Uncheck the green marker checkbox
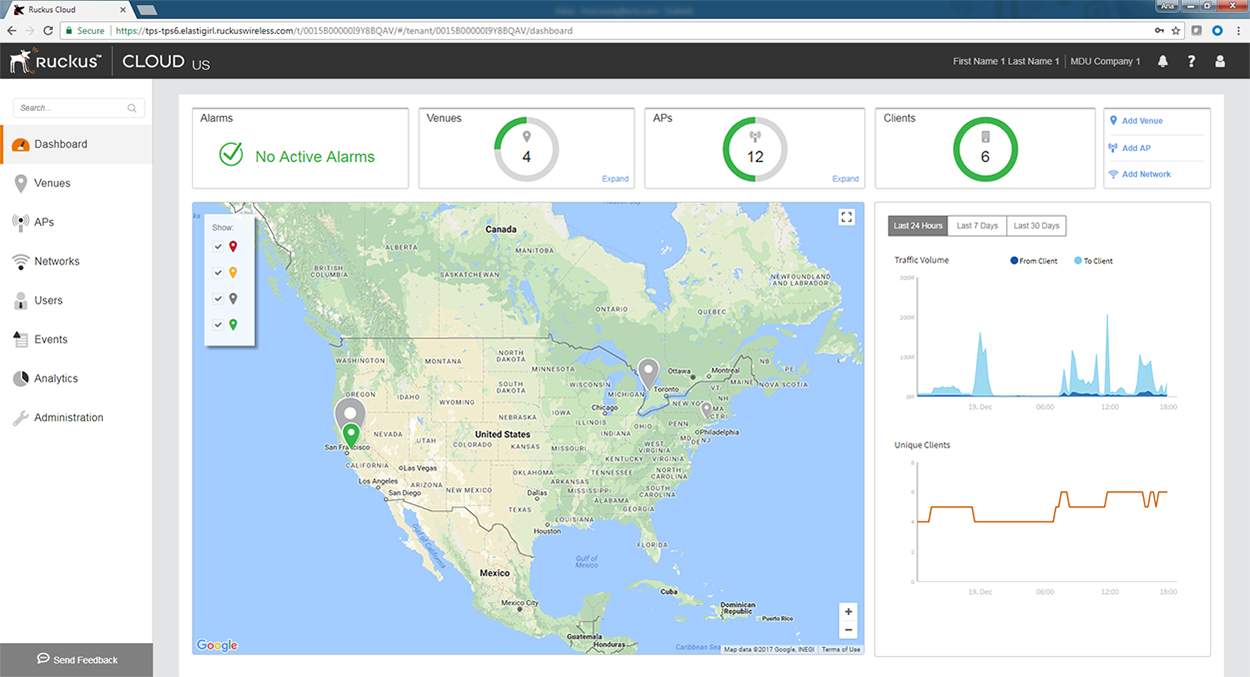Screen dimensions: 1250x677 point(218,324)
